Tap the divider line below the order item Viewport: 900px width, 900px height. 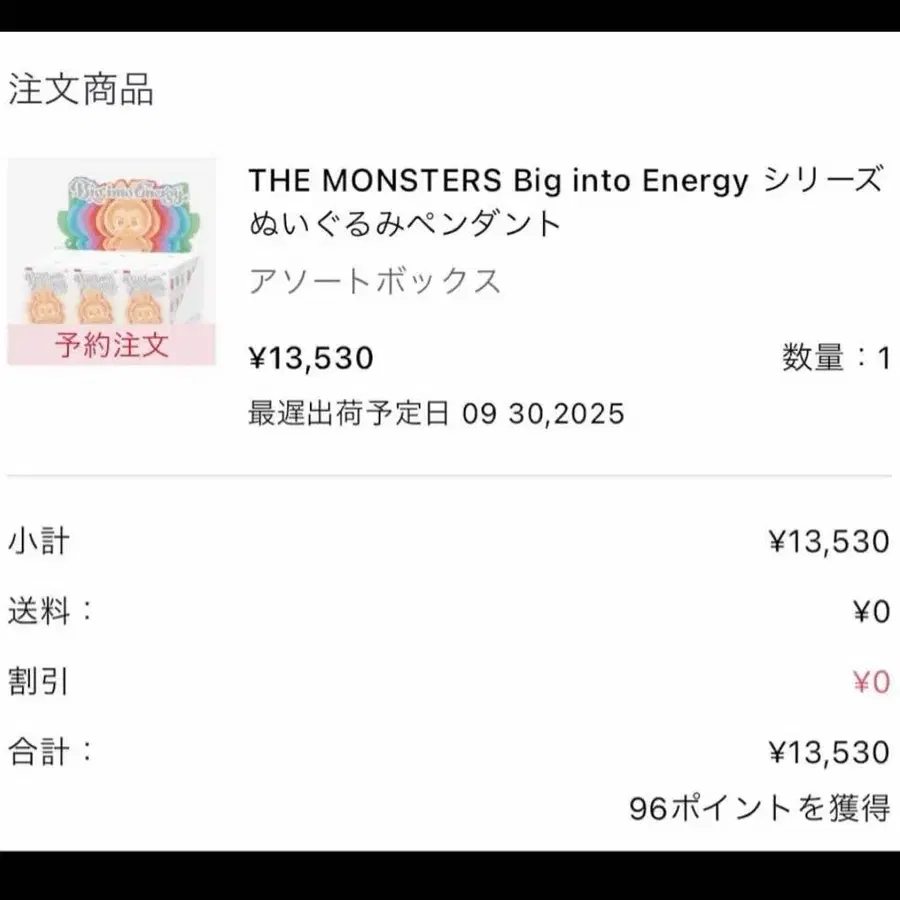tap(450, 476)
